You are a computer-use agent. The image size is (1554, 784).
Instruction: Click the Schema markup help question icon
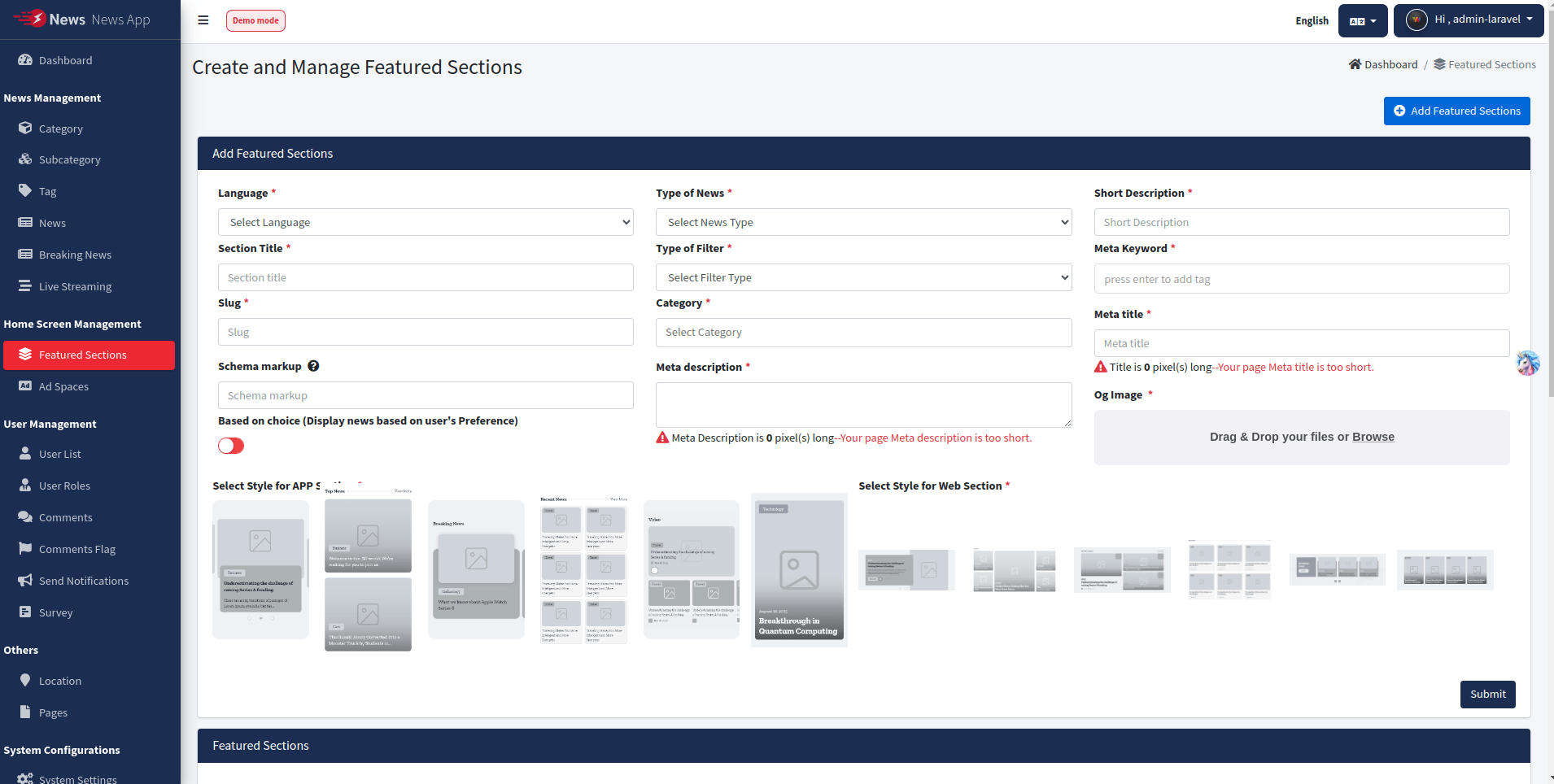point(313,366)
